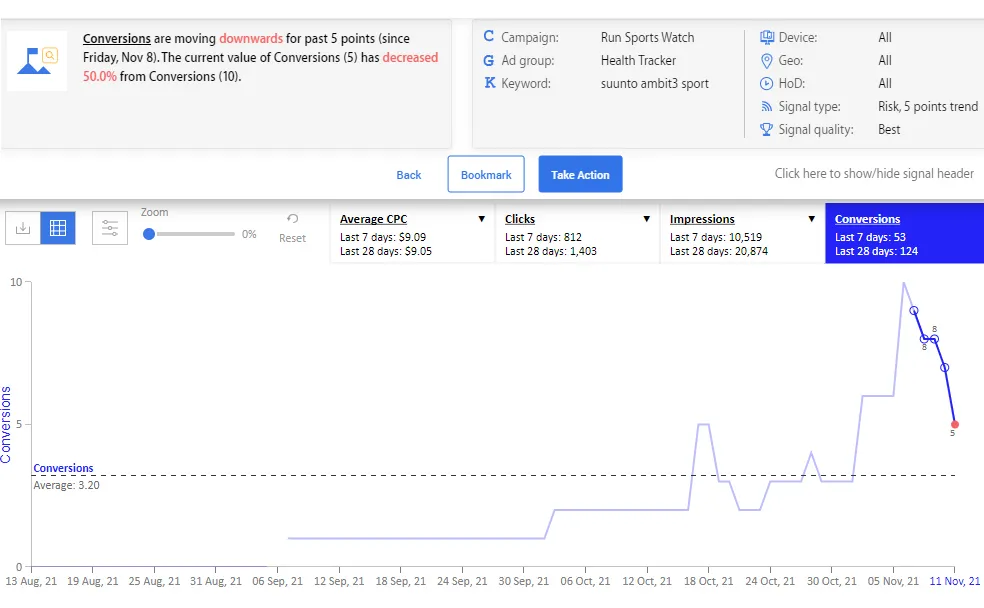The image size is (984, 608).
Task: Select the Clicks metric tab
Action: click(577, 233)
